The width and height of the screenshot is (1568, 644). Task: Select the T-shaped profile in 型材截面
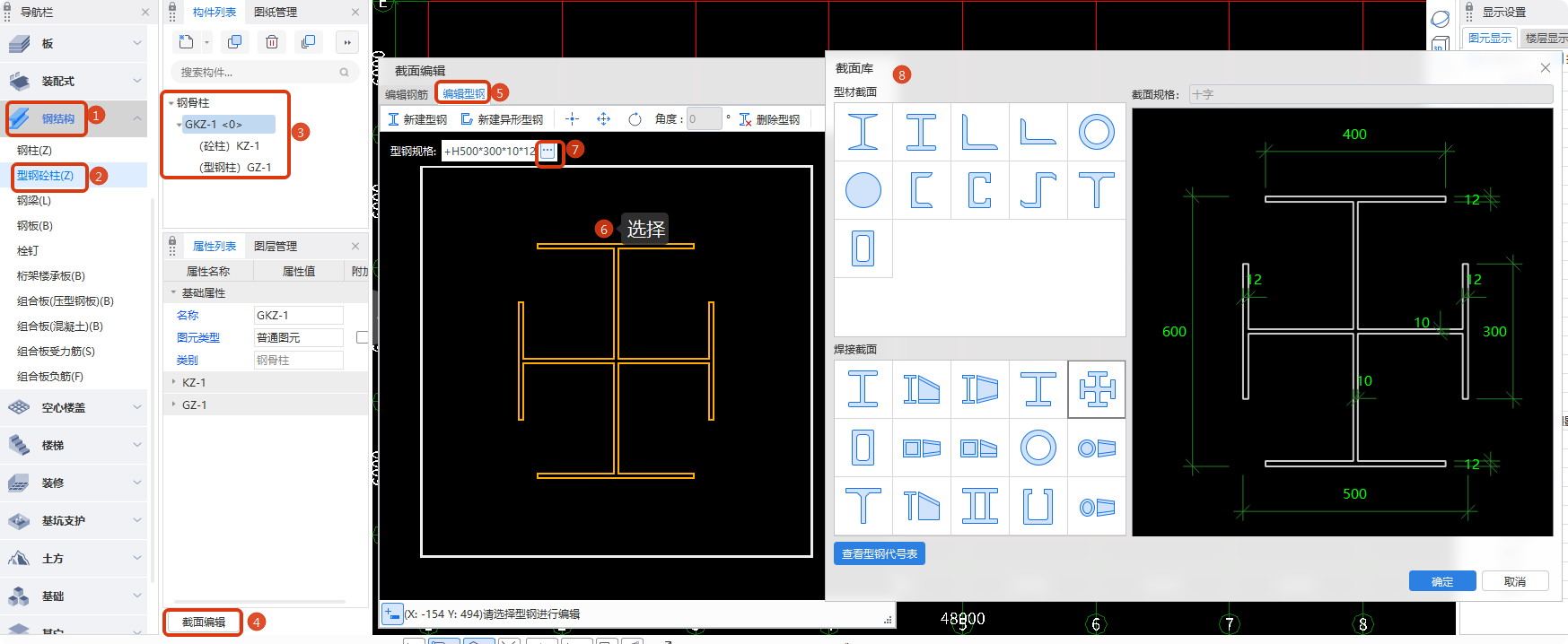pyautogui.click(x=1097, y=190)
